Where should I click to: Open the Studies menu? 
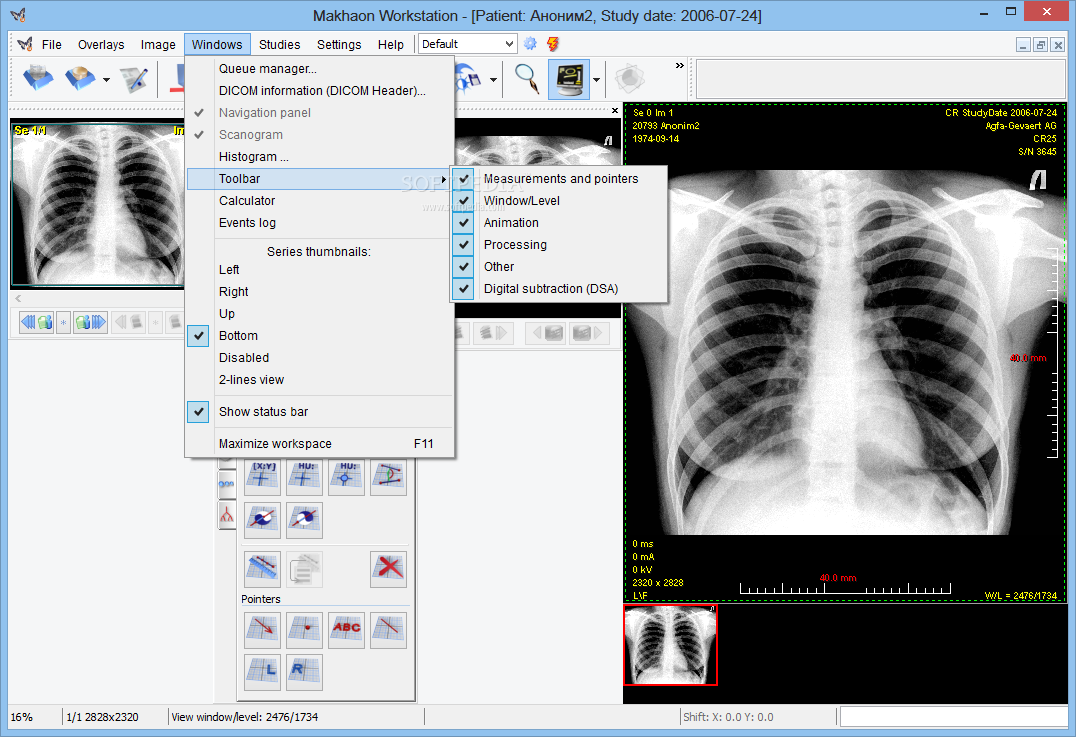(x=279, y=45)
